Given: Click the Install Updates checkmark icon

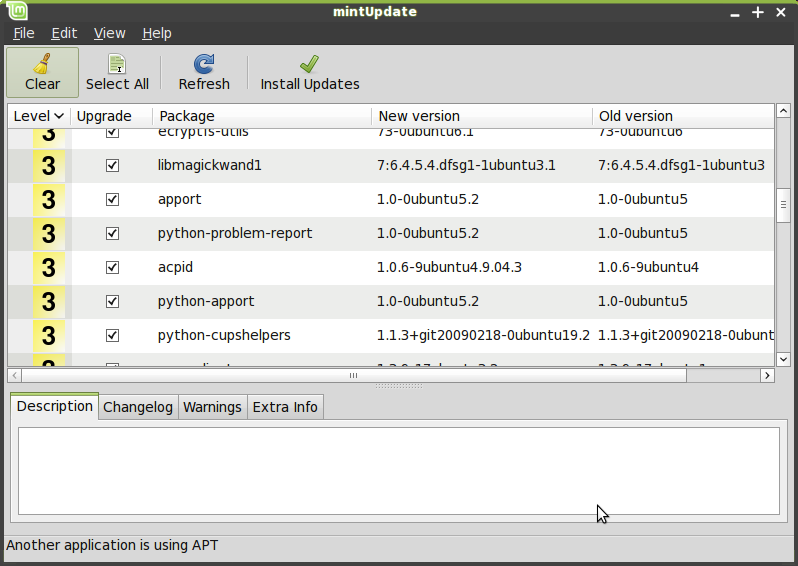Looking at the screenshot, I should click(309, 64).
